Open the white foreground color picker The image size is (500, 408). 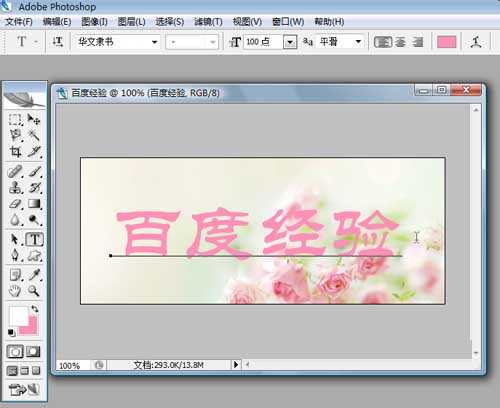tap(18, 315)
